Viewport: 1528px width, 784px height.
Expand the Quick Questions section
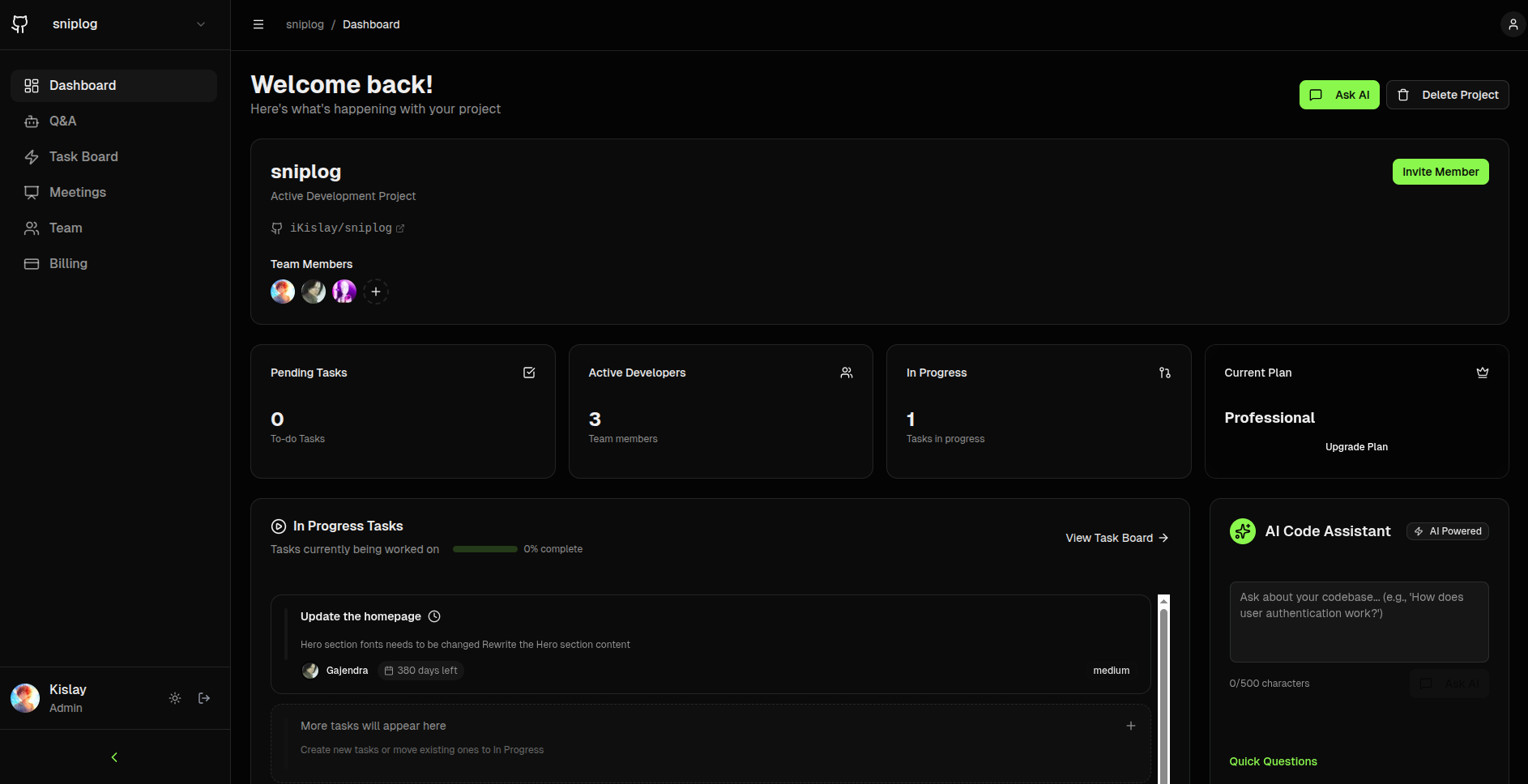[x=1273, y=761]
